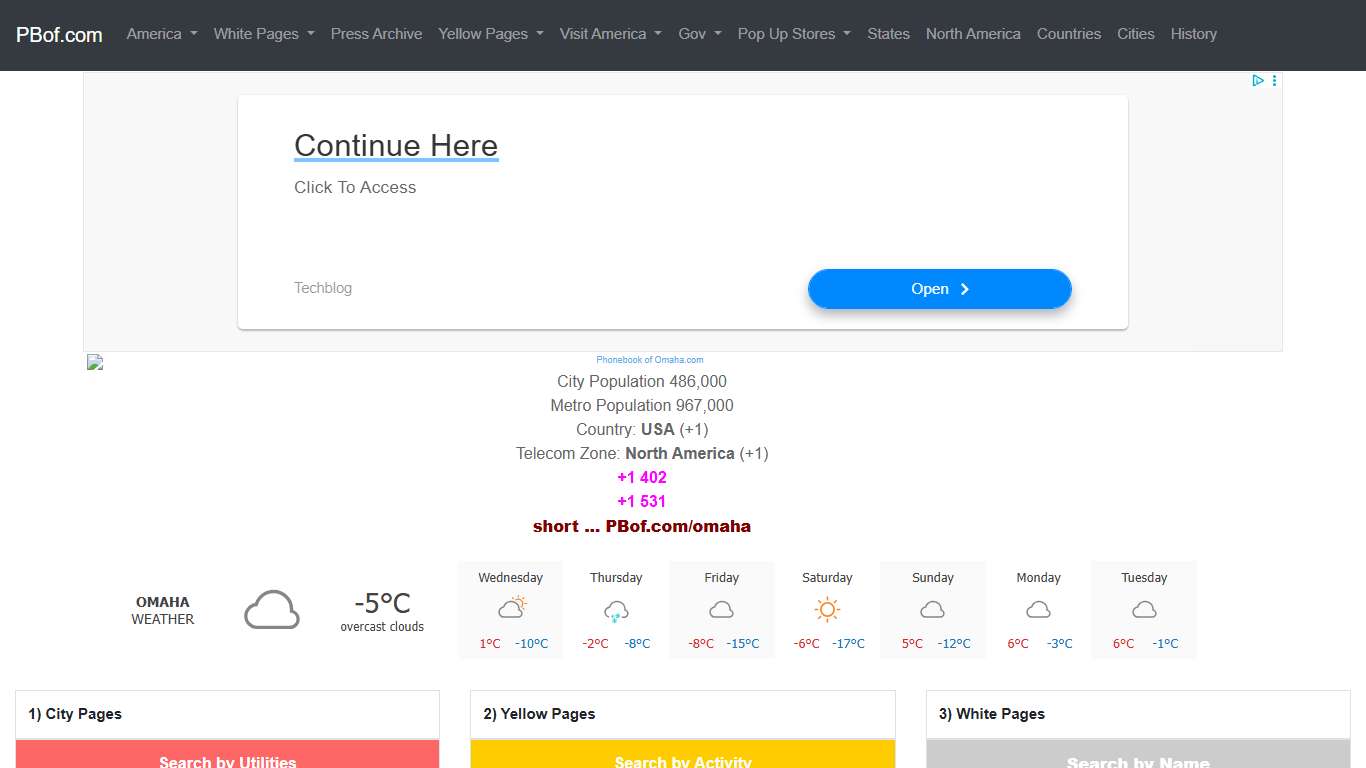Image resolution: width=1366 pixels, height=768 pixels.
Task: Expand the Gov dropdown menu
Action: pos(699,34)
